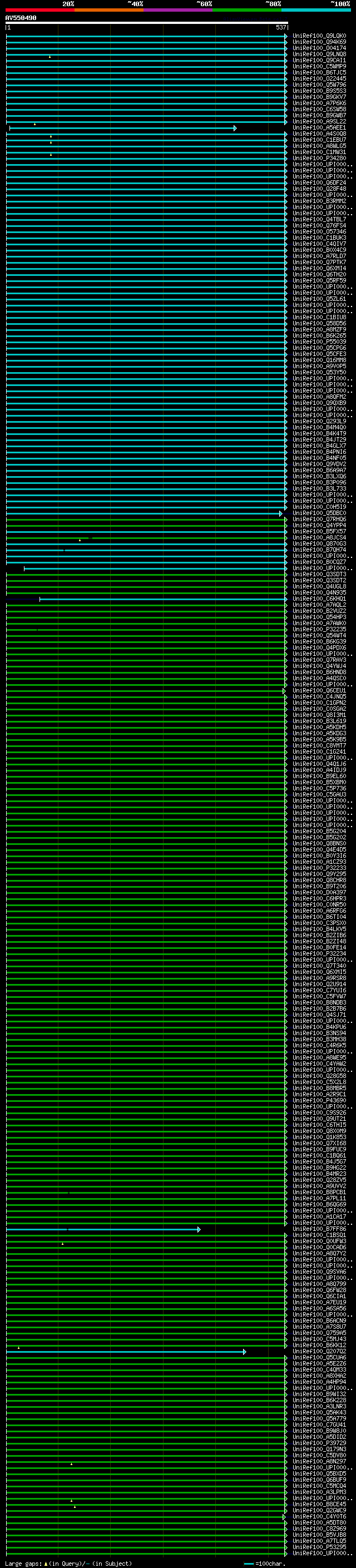Image resolution: width=356 pixels, height=1568 pixels.
Task: Click the UniRef100_P32235 label
Action: coord(319,630)
